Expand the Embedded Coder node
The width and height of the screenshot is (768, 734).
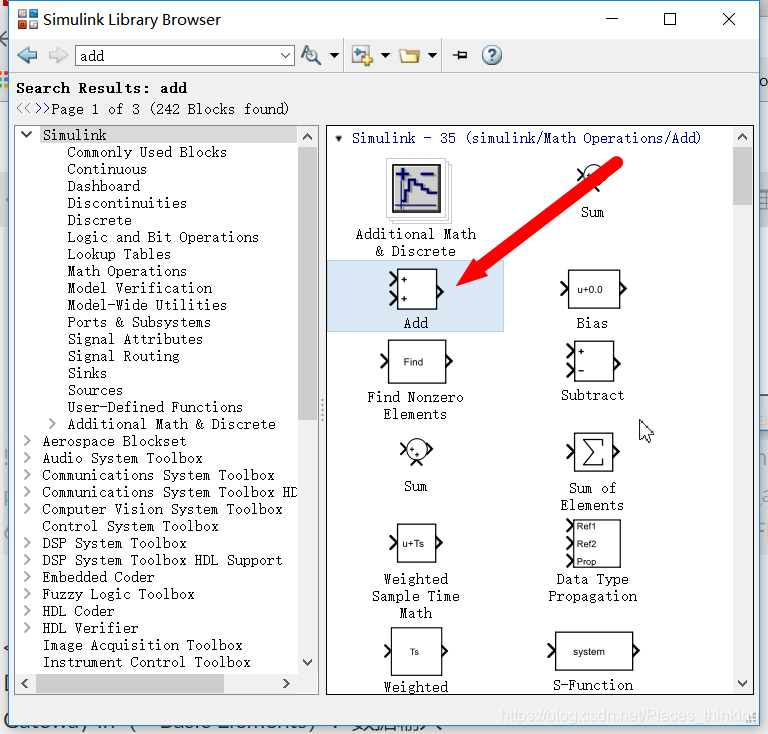tap(27, 577)
